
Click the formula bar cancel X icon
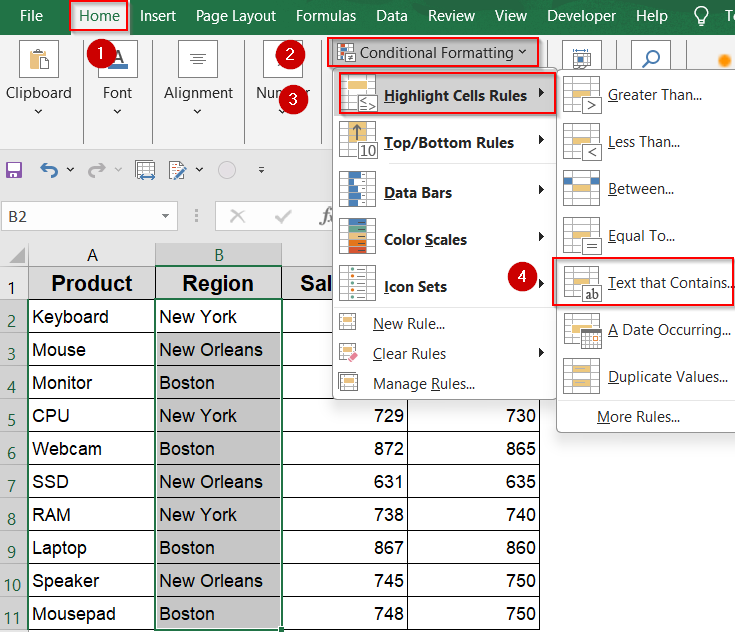[x=238, y=216]
